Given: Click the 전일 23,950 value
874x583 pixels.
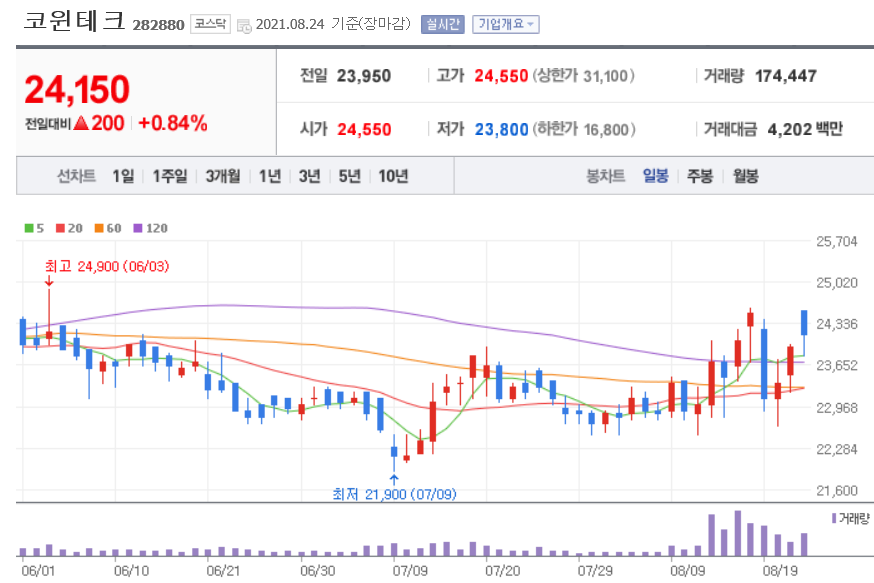Looking at the screenshot, I should pyautogui.click(x=364, y=76).
